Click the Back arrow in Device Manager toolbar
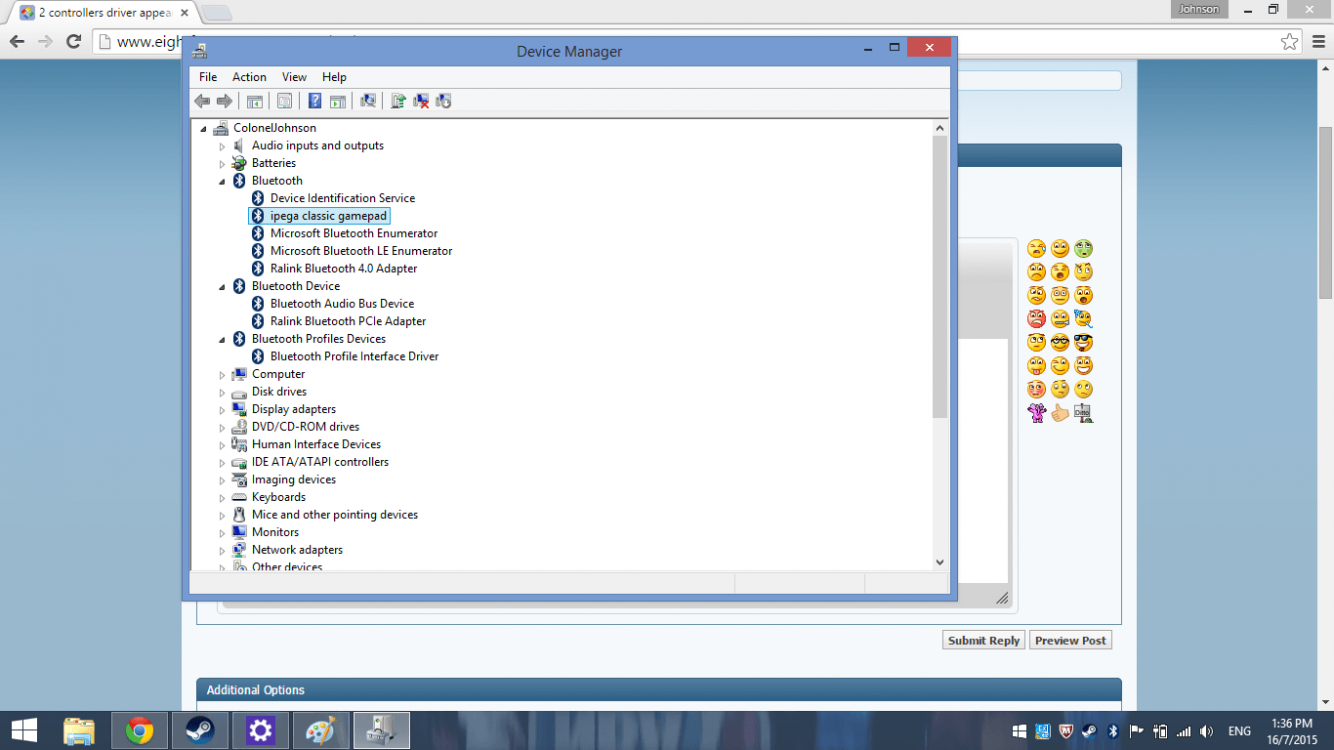This screenshot has height=750, width=1334. point(202,101)
